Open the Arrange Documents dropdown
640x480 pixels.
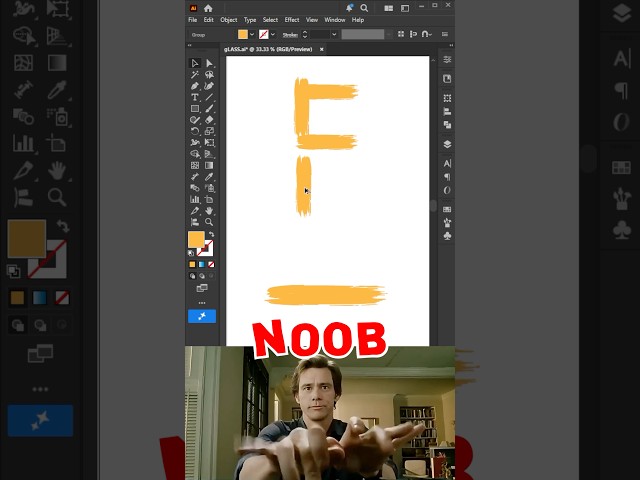(389, 8)
